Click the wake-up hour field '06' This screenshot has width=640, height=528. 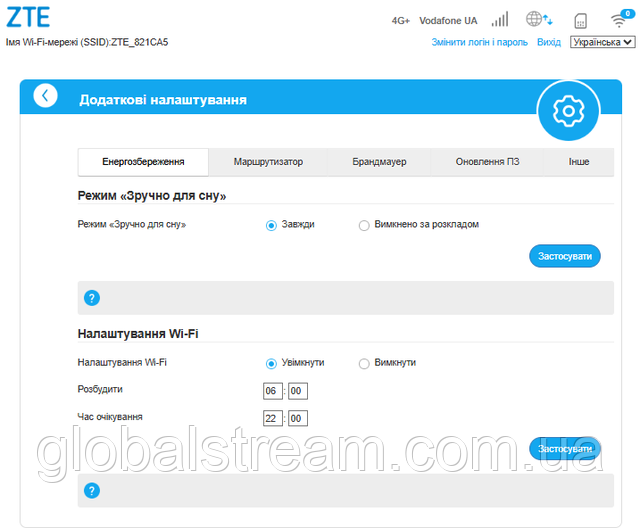tap(271, 391)
